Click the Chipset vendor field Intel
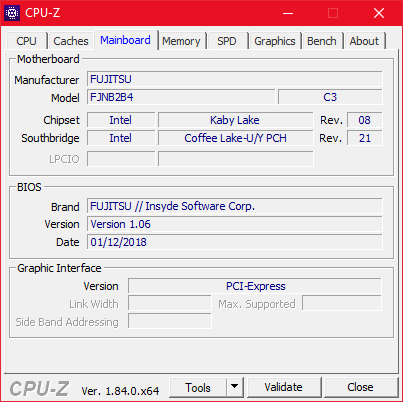This screenshot has height=402, width=403. [x=121, y=120]
